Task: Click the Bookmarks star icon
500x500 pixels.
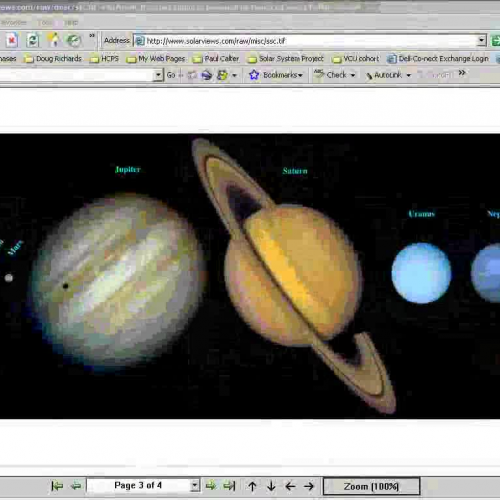Action: click(254, 75)
